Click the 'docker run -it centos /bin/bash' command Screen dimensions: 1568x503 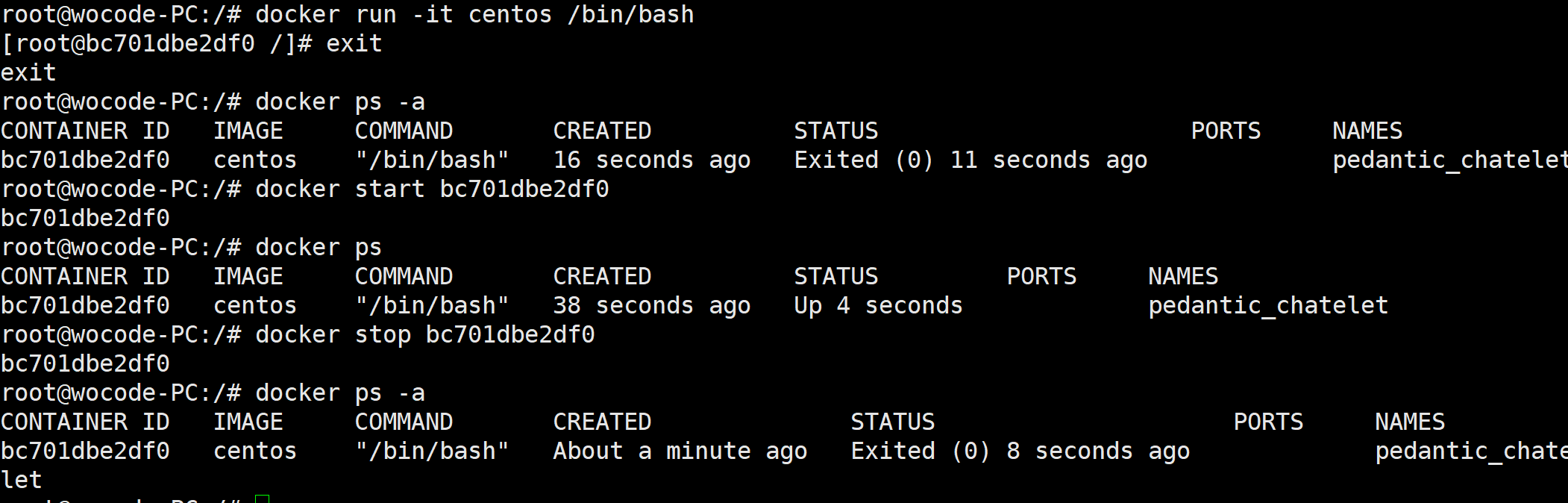pyautogui.click(x=474, y=14)
